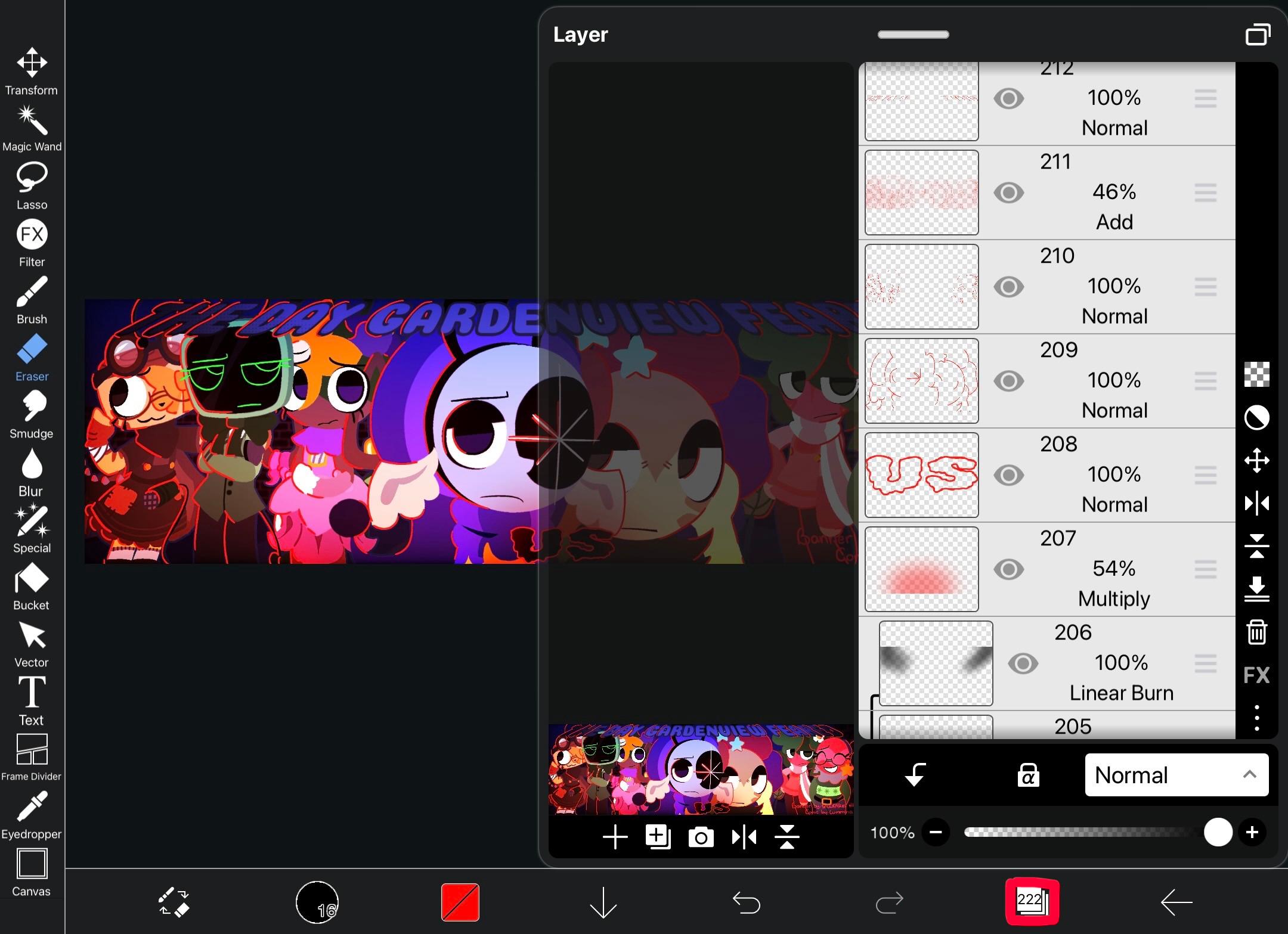Tap the vertical flip icon under preview
Image resolution: width=1288 pixels, height=934 pixels.
click(x=787, y=837)
